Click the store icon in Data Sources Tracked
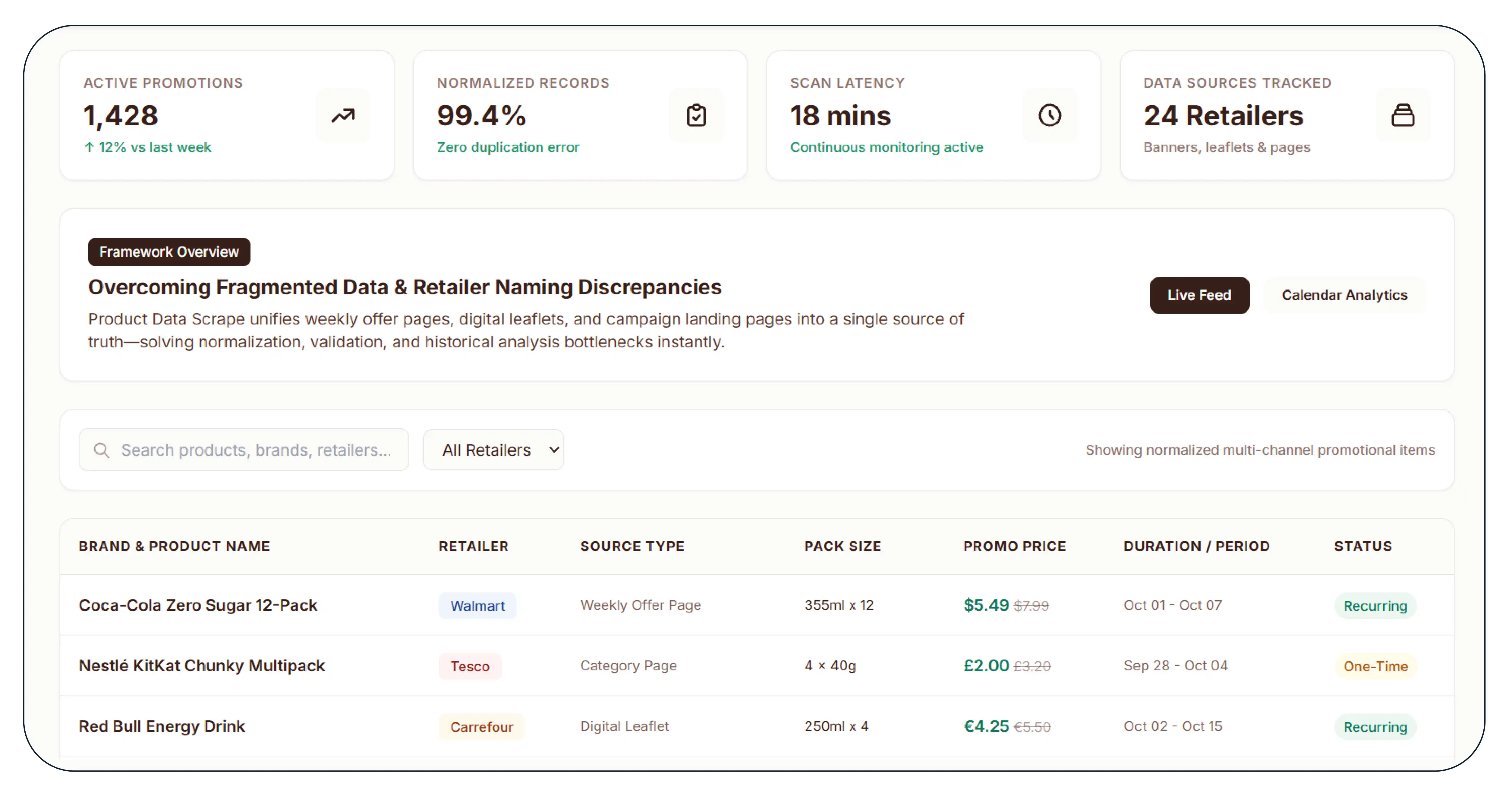The width and height of the screenshot is (1512, 796). [x=1403, y=116]
